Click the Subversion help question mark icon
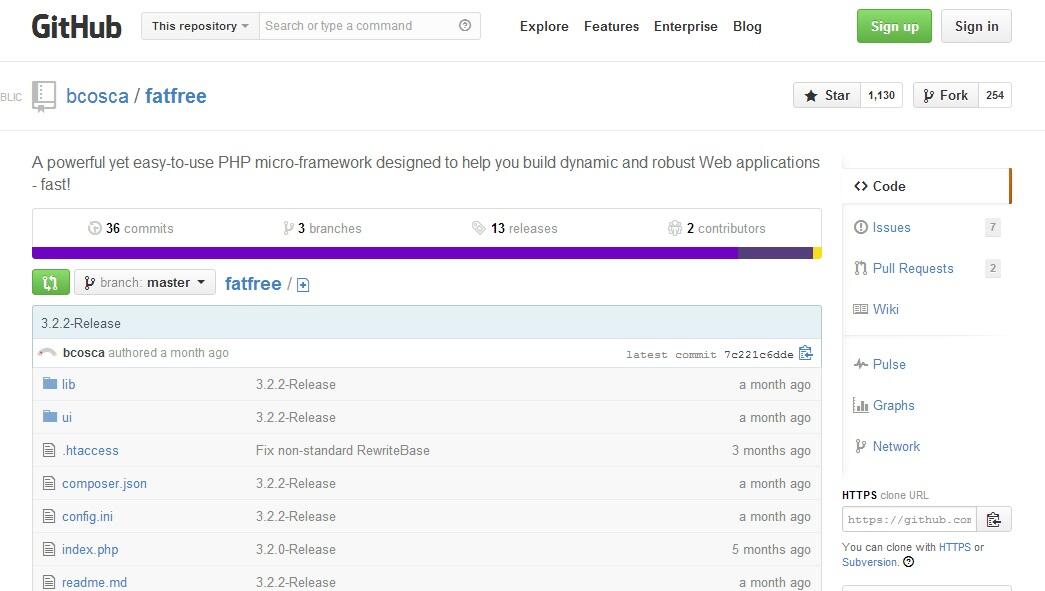 point(908,562)
